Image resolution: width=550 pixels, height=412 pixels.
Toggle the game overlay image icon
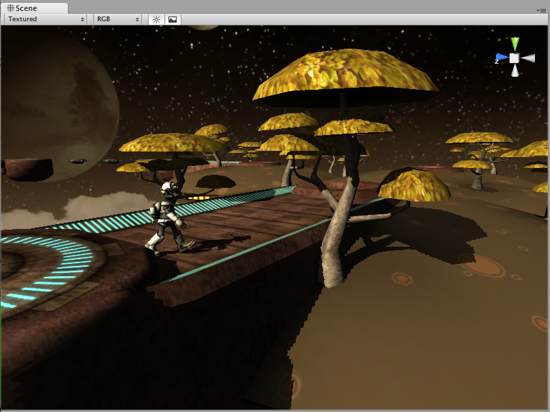[x=173, y=19]
